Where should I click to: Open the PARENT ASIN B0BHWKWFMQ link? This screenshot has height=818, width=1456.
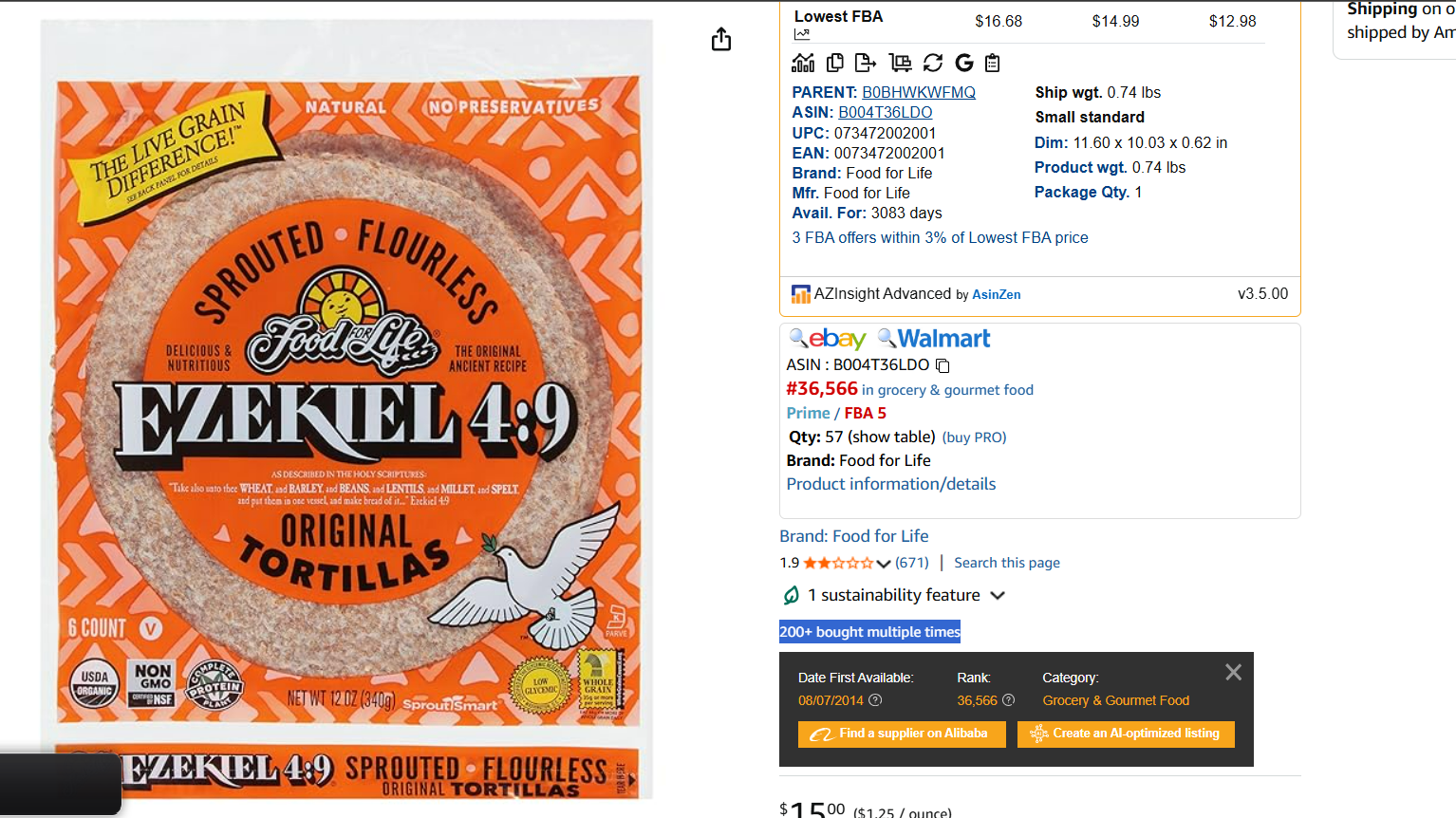click(918, 92)
